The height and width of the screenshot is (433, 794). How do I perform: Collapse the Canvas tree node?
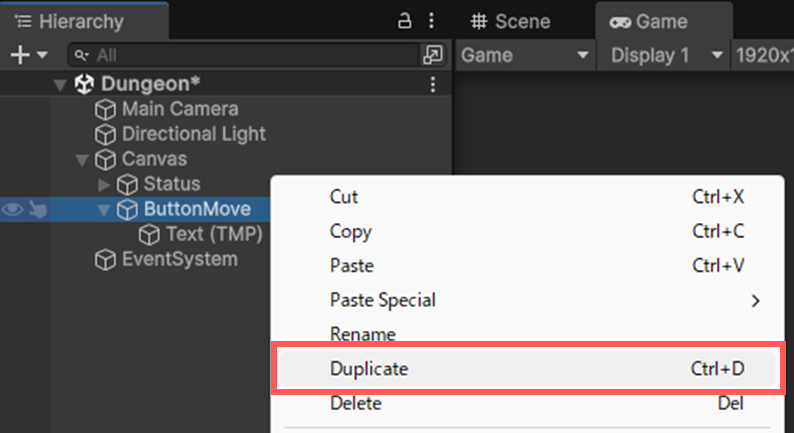tap(82, 160)
